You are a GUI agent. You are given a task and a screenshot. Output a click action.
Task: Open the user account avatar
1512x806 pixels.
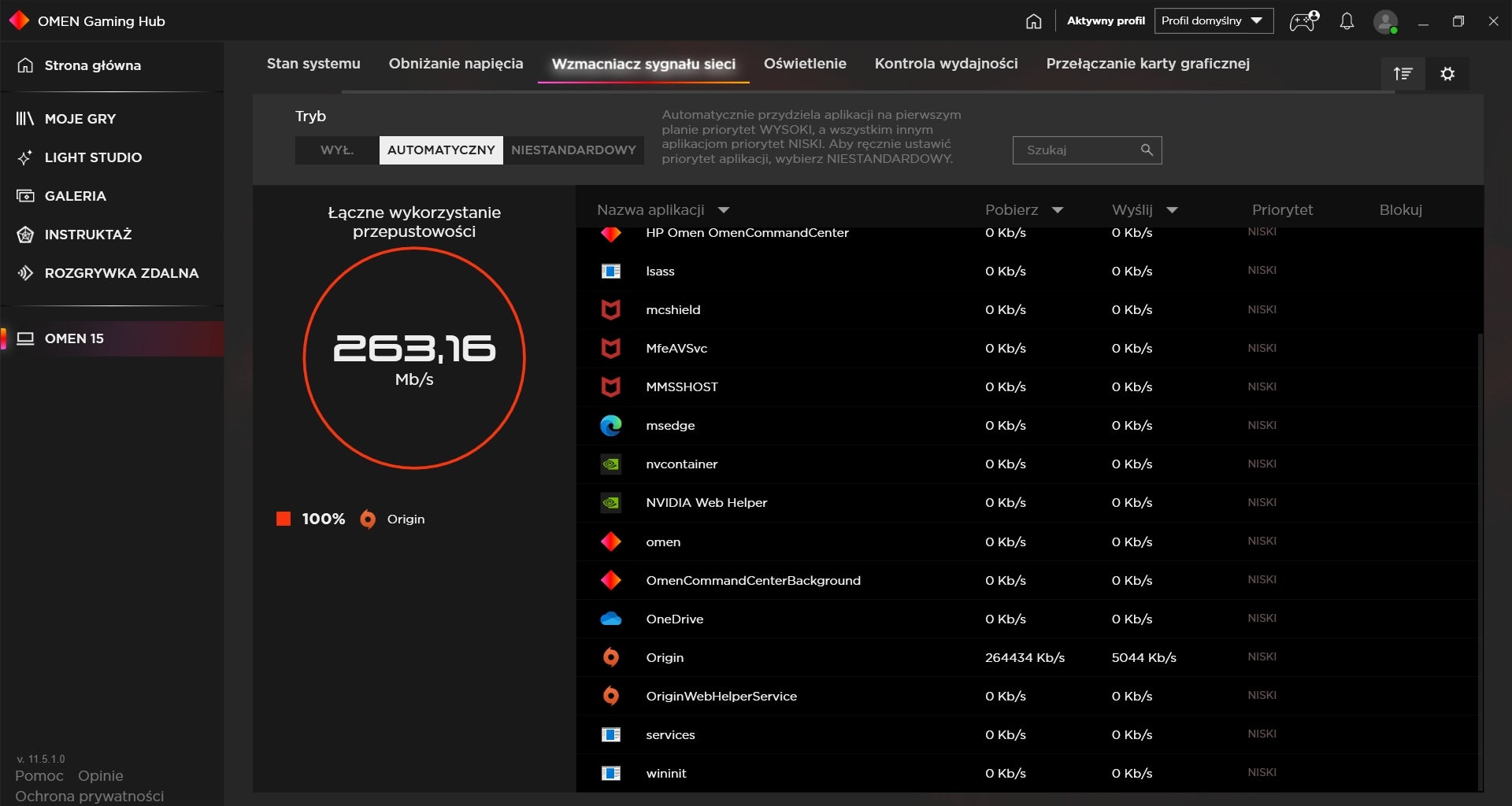click(x=1385, y=21)
